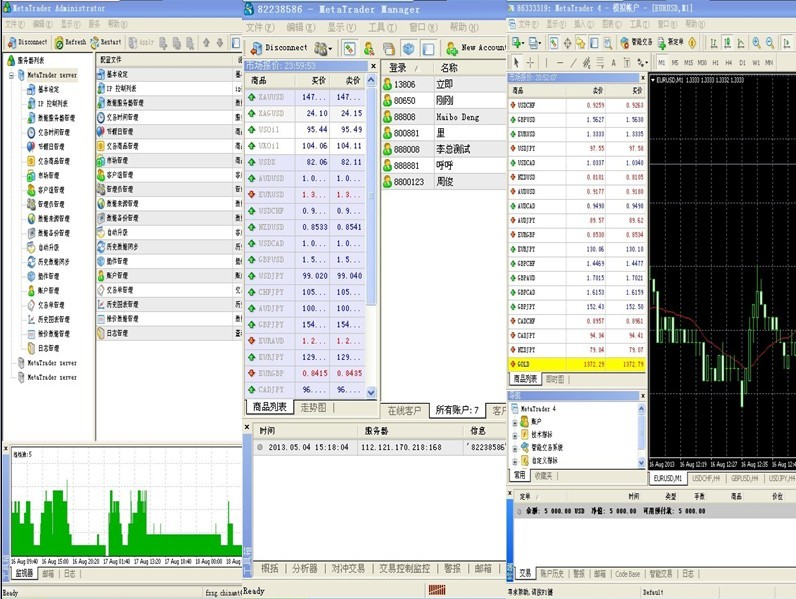Switch chart to H1 timeframe
This screenshot has height=599, width=796.
[715, 62]
